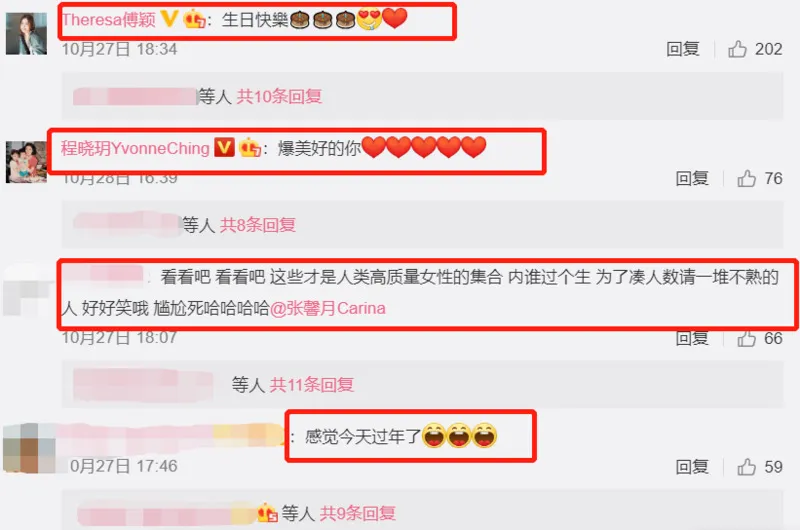Open Theresa傅颖's profile avatar
Image resolution: width=800 pixels, height=530 pixels.
[x=27, y=33]
